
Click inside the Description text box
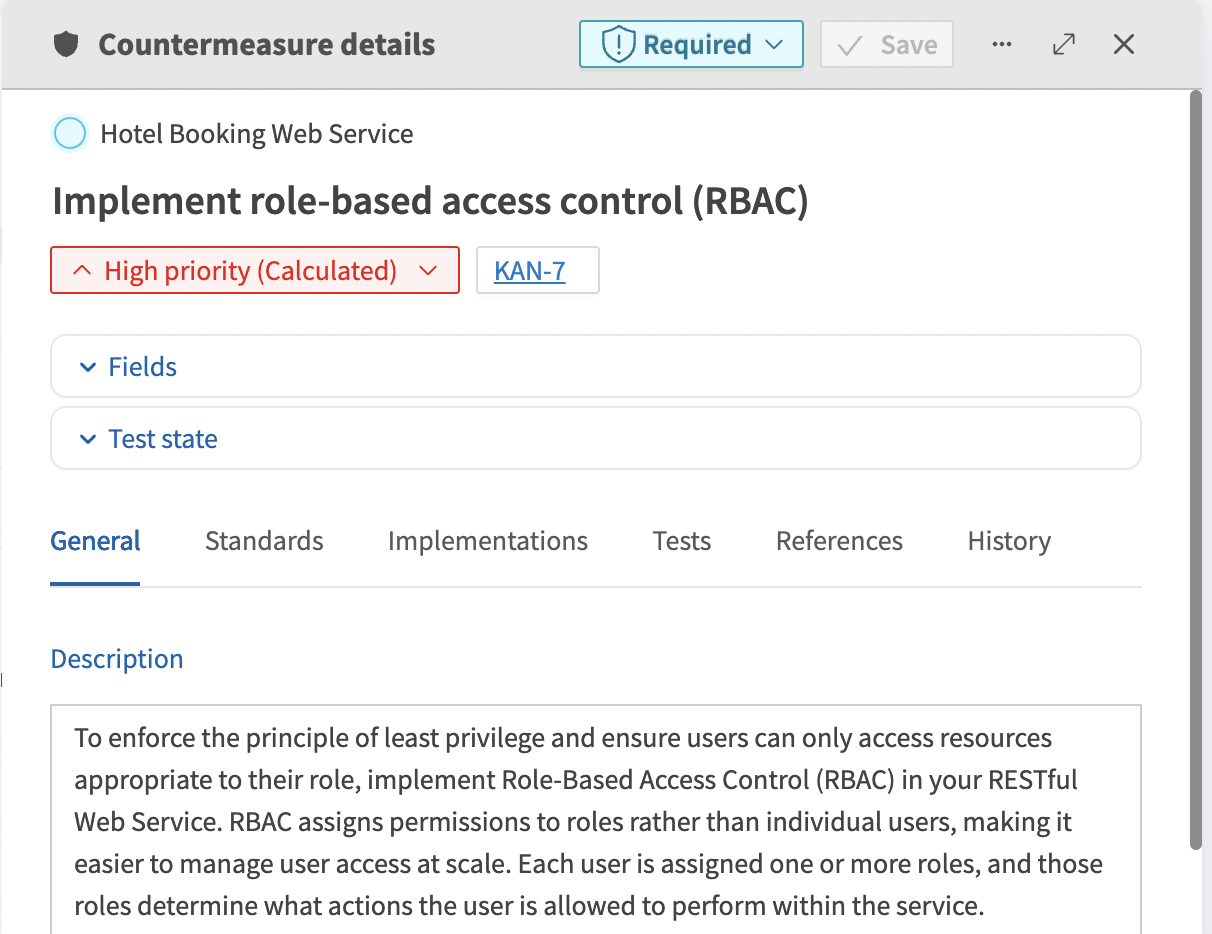[595, 820]
